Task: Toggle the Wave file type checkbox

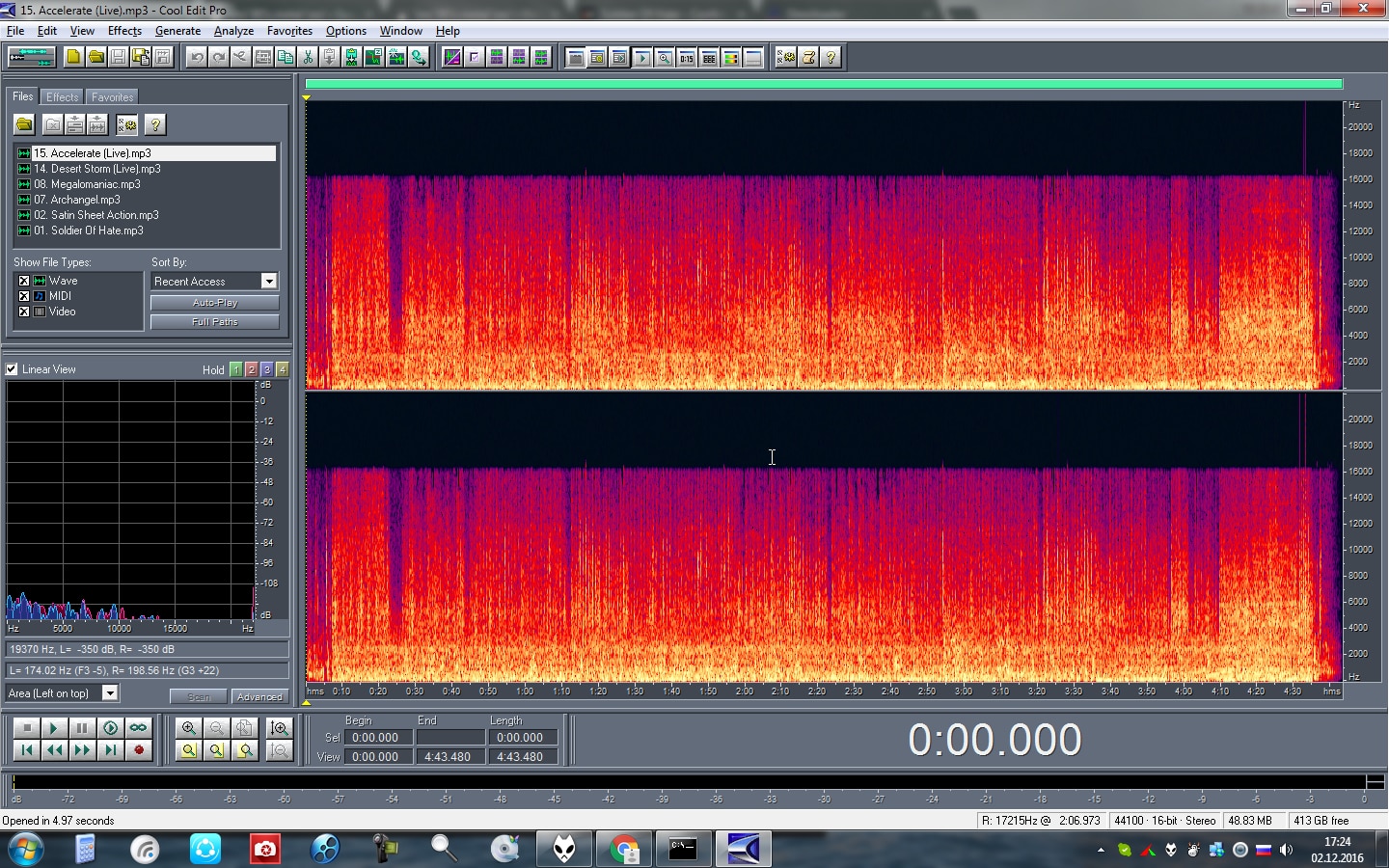Action: click(24, 281)
